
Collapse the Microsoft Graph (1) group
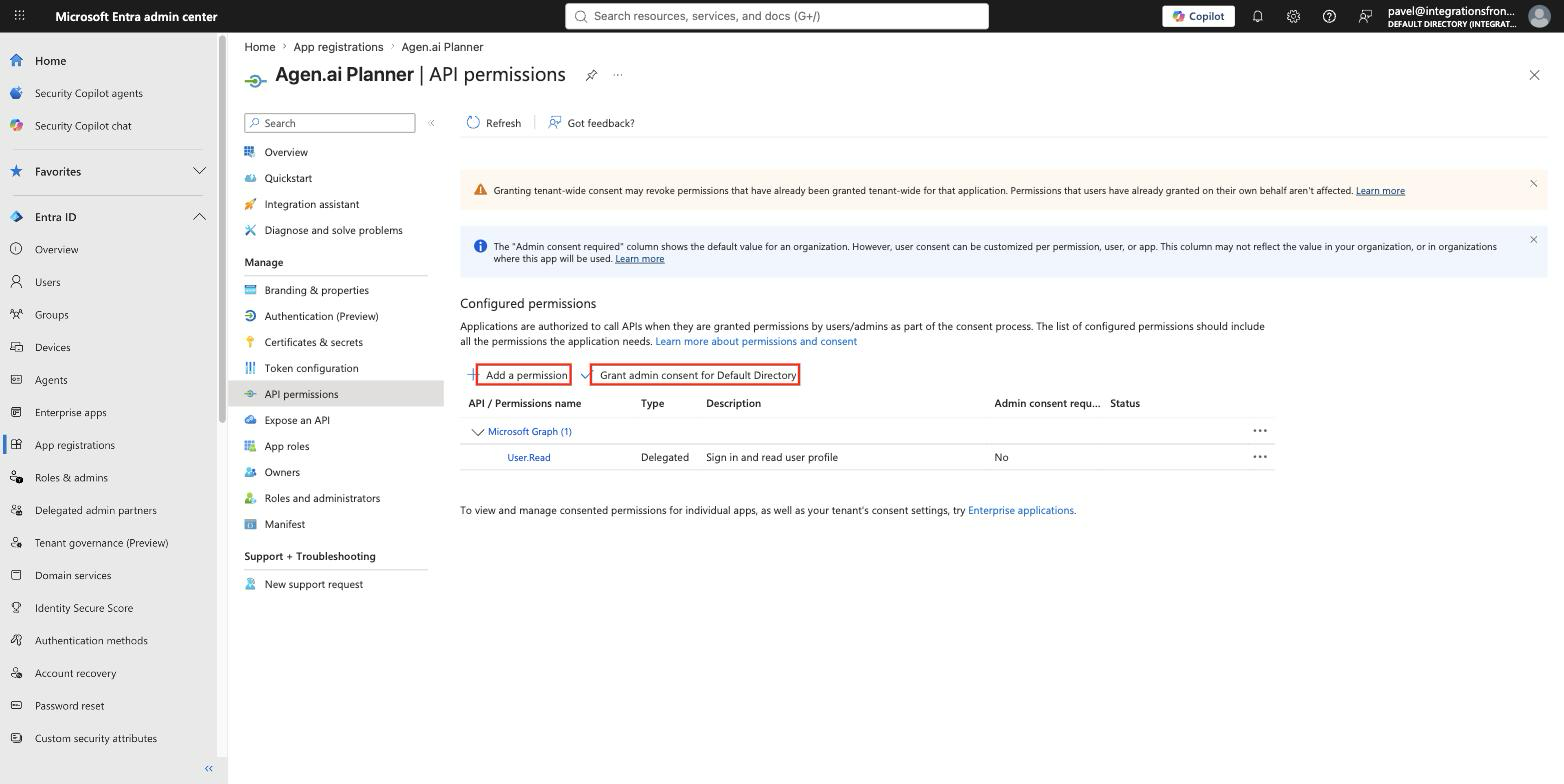(478, 432)
